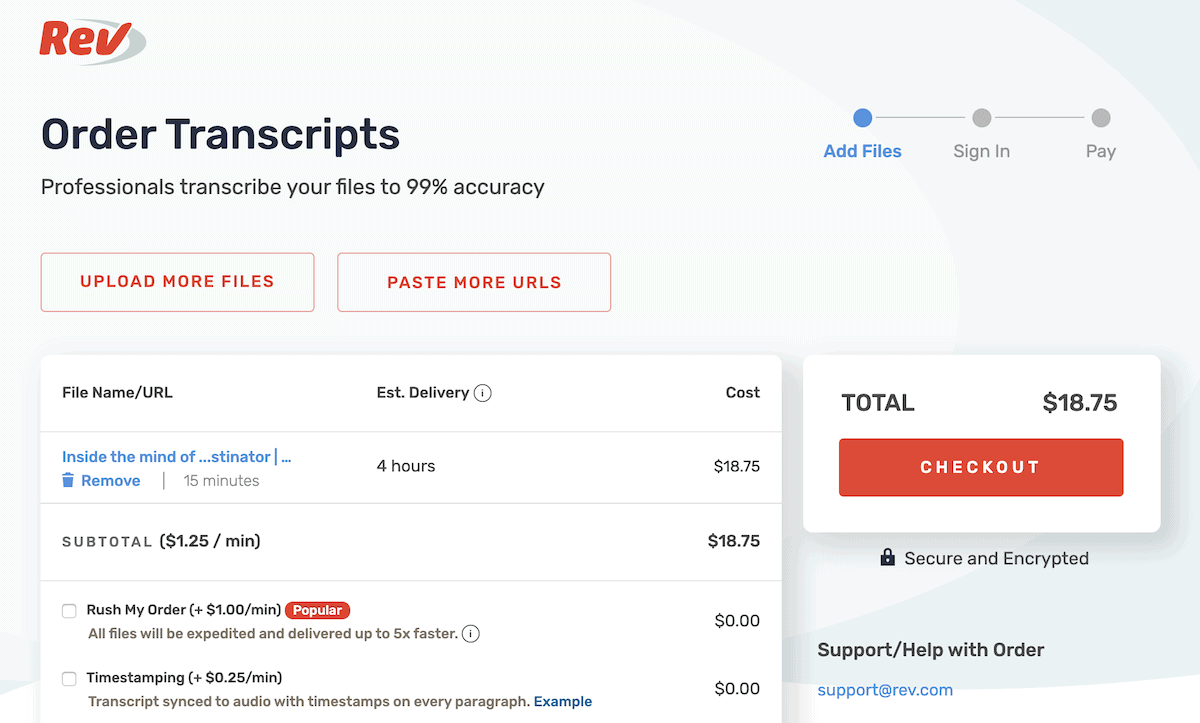The width and height of the screenshot is (1200, 723).
Task: Click the Add Files step circle
Action: [862, 118]
